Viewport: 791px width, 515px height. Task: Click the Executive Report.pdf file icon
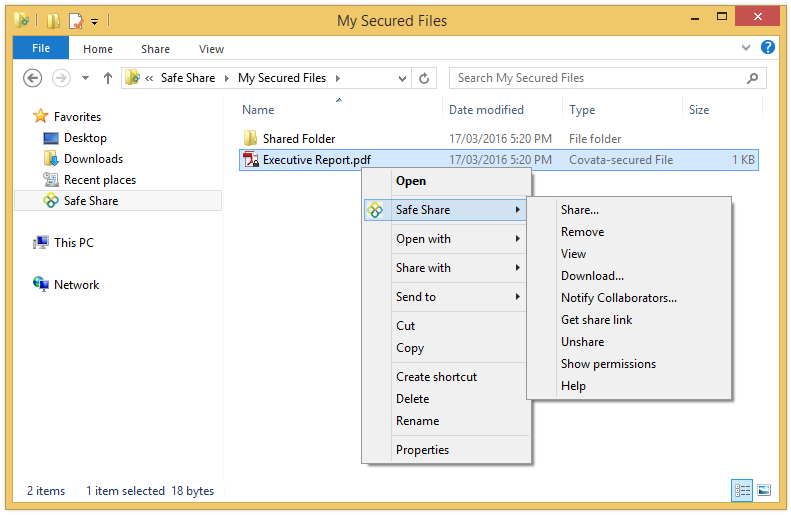pos(250,160)
